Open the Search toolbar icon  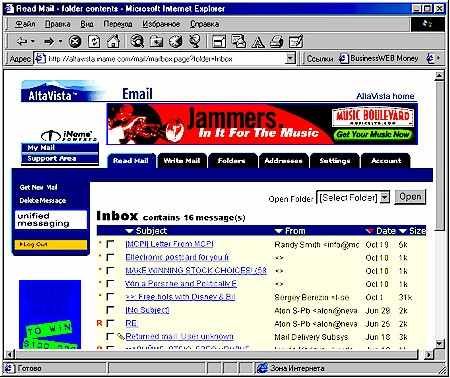pos(137,41)
